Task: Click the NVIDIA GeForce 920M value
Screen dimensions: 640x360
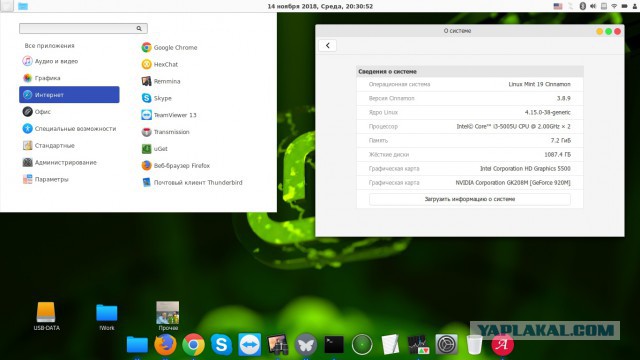Action: (513, 182)
